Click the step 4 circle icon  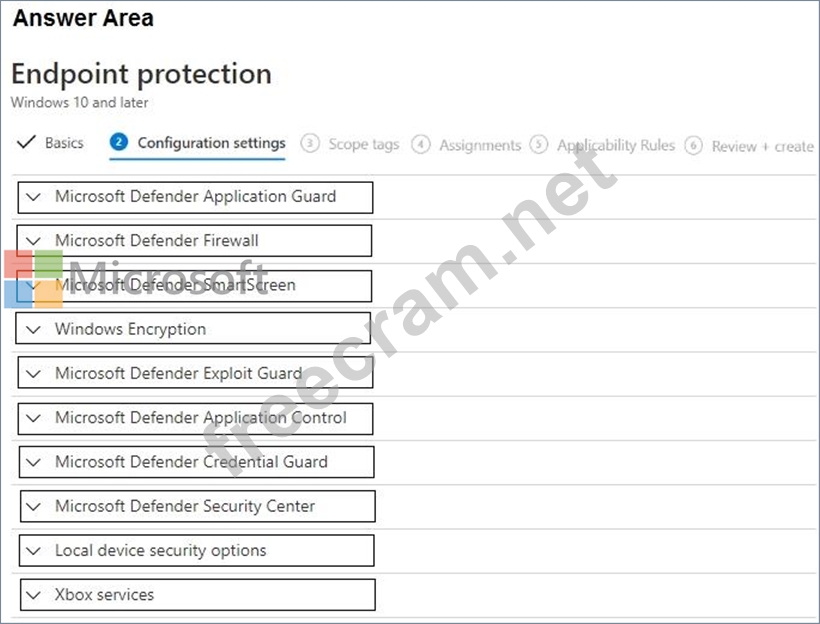point(421,145)
